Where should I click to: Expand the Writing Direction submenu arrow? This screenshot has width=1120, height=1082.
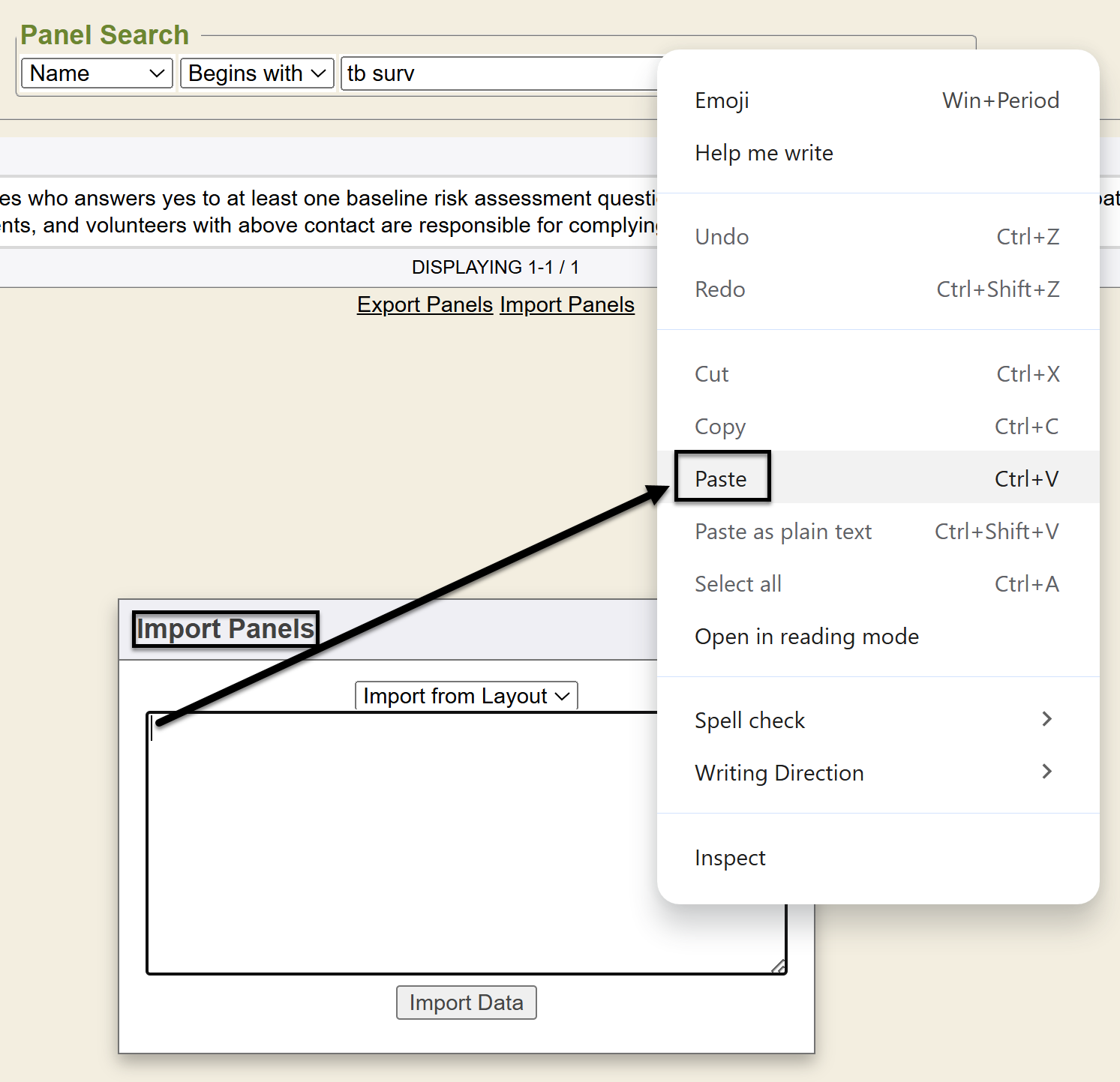pos(1047,772)
